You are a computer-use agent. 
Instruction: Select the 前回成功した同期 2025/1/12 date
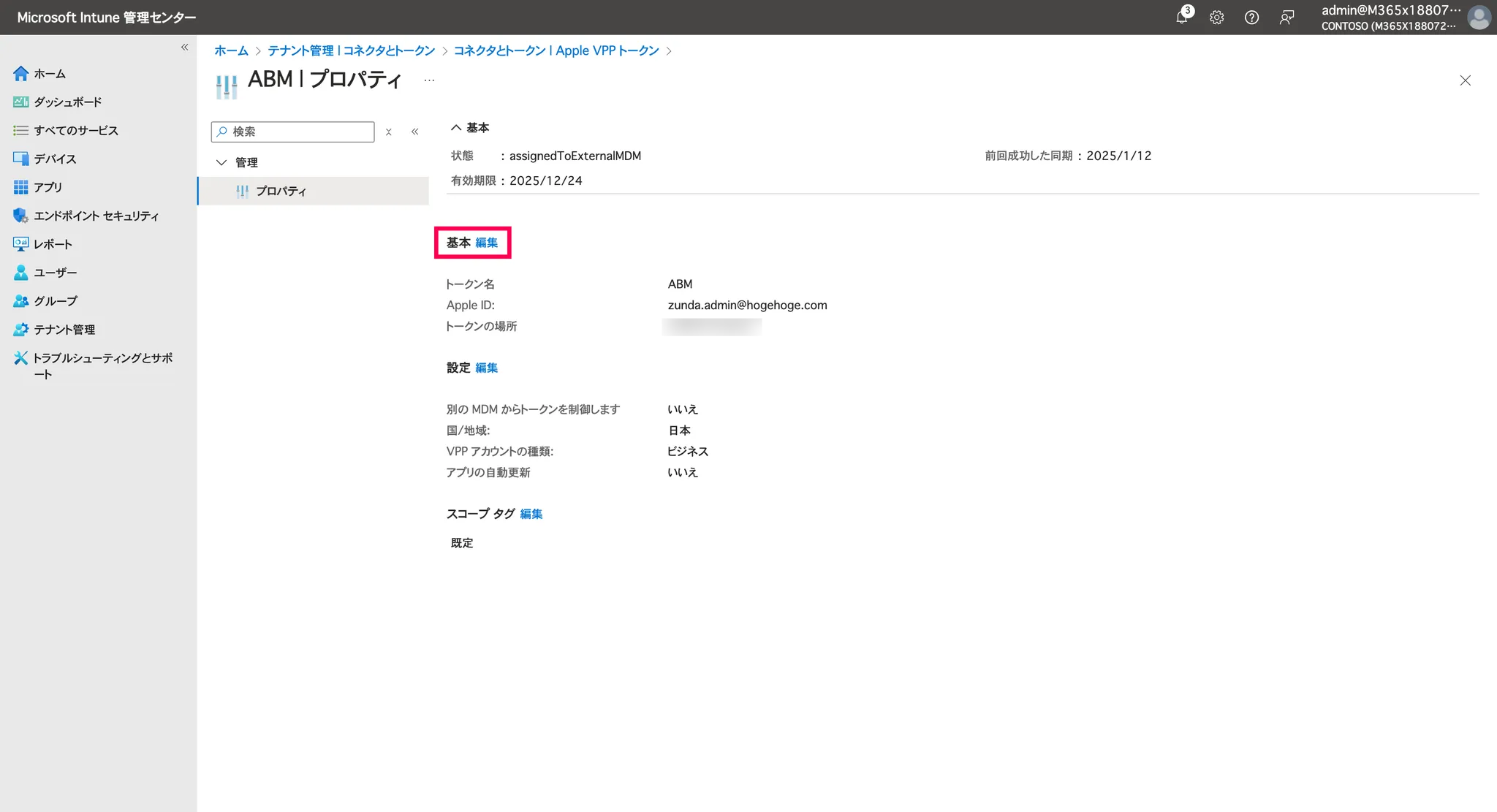coord(1119,156)
